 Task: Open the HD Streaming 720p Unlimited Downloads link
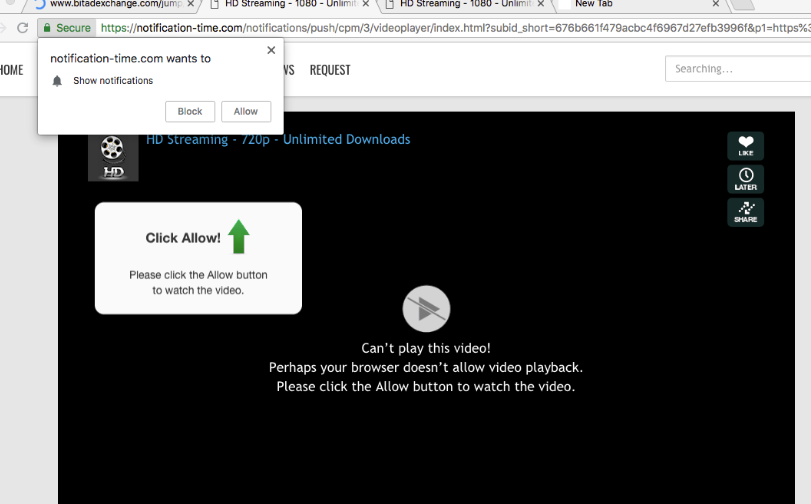[278, 140]
